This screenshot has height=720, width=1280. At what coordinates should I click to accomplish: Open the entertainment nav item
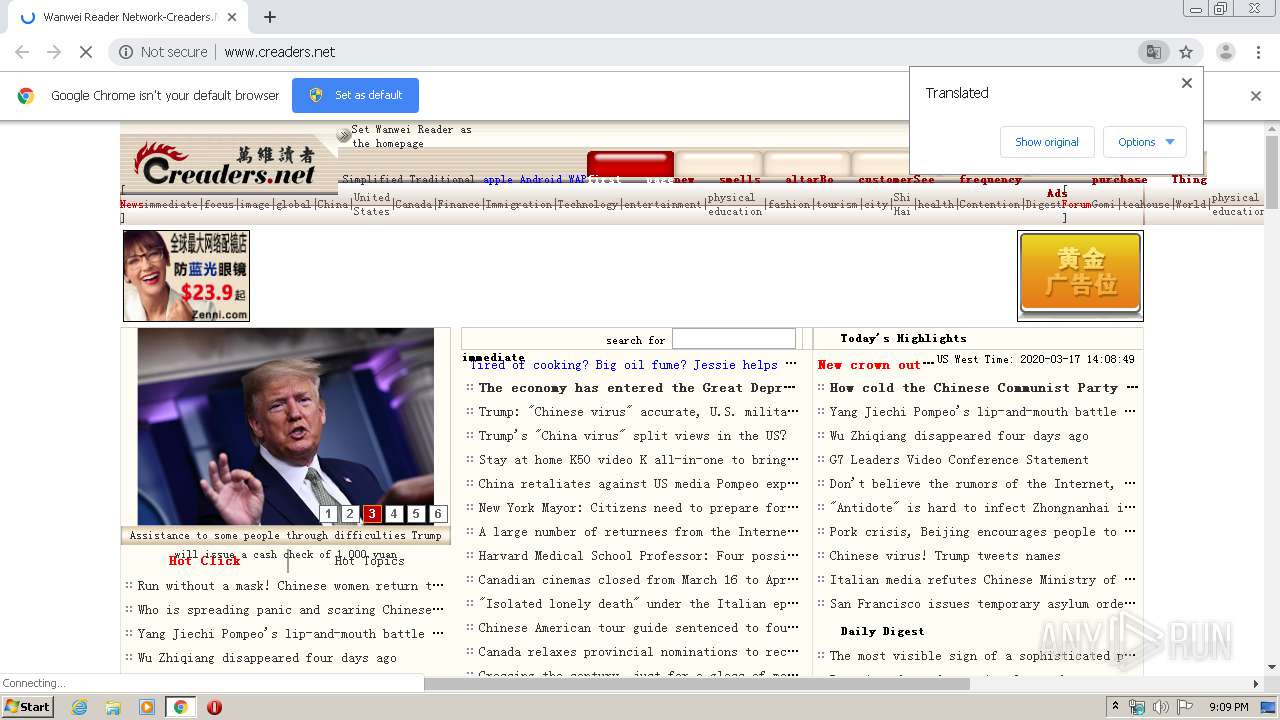click(x=664, y=204)
